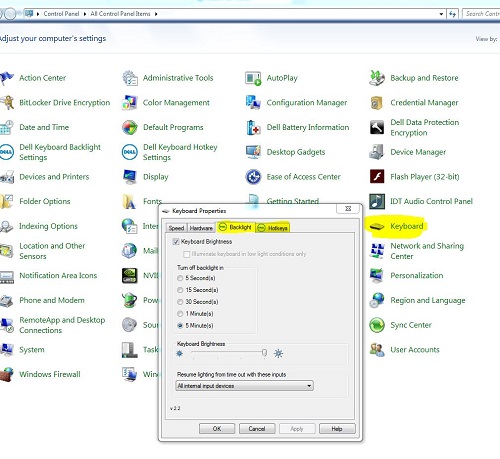Click Control Panel in the breadcrumb
This screenshot has height=459, width=500.
pos(61,14)
